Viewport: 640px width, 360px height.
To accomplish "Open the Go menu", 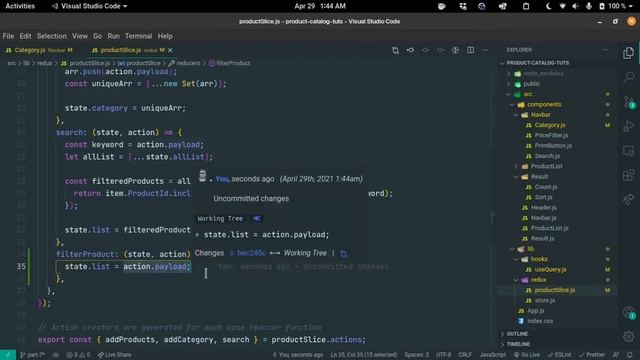I will coord(97,36).
